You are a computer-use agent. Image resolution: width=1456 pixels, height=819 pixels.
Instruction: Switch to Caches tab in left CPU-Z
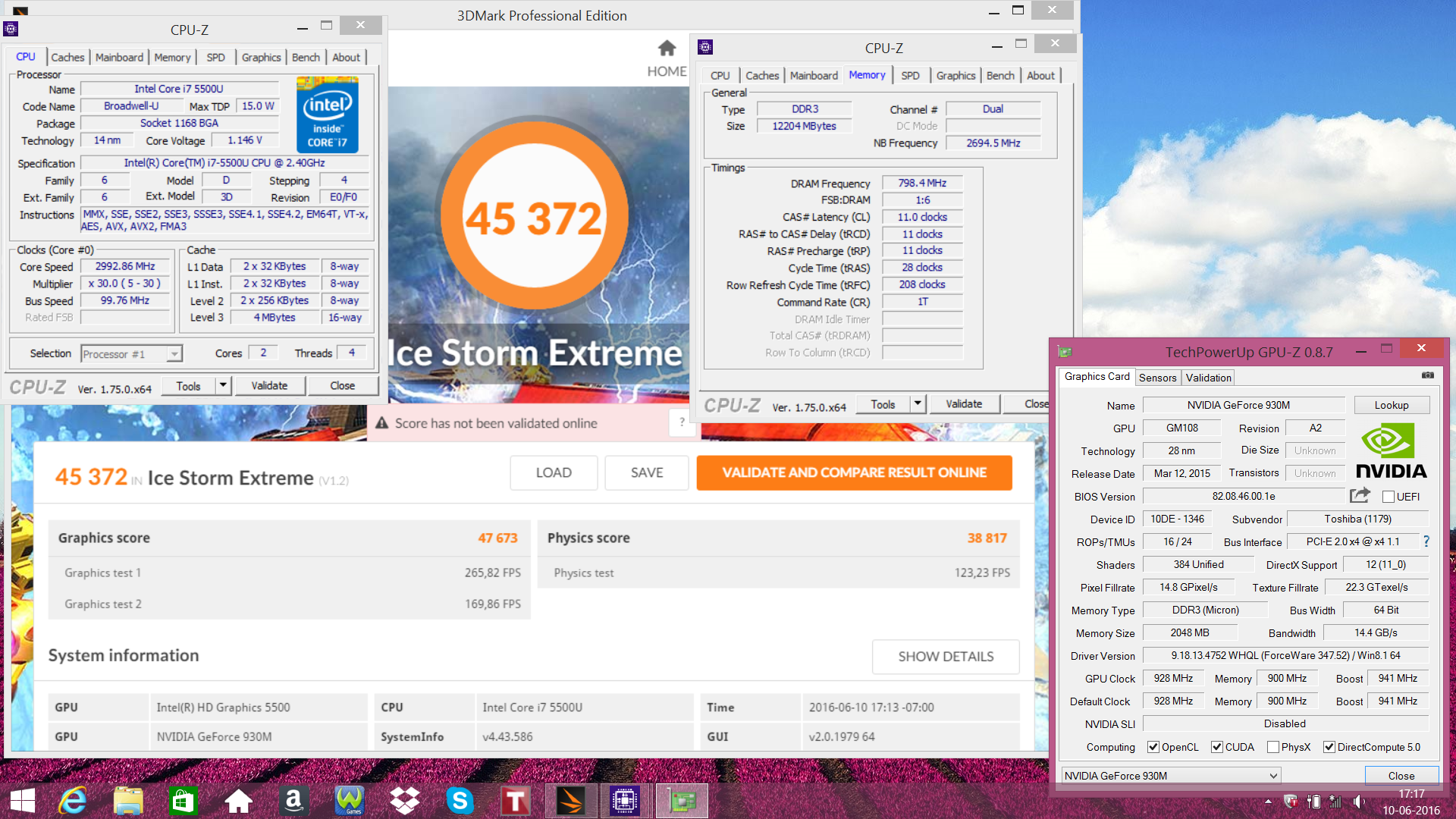pyautogui.click(x=67, y=57)
